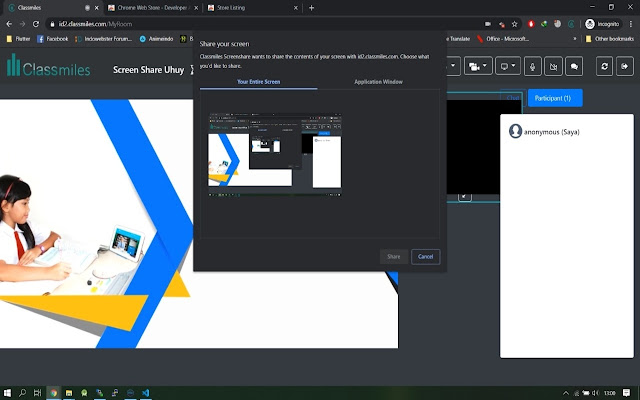This screenshot has width=640, height=400.
Task: Open Visual Studio Code from taskbar
Action: (x=146, y=393)
